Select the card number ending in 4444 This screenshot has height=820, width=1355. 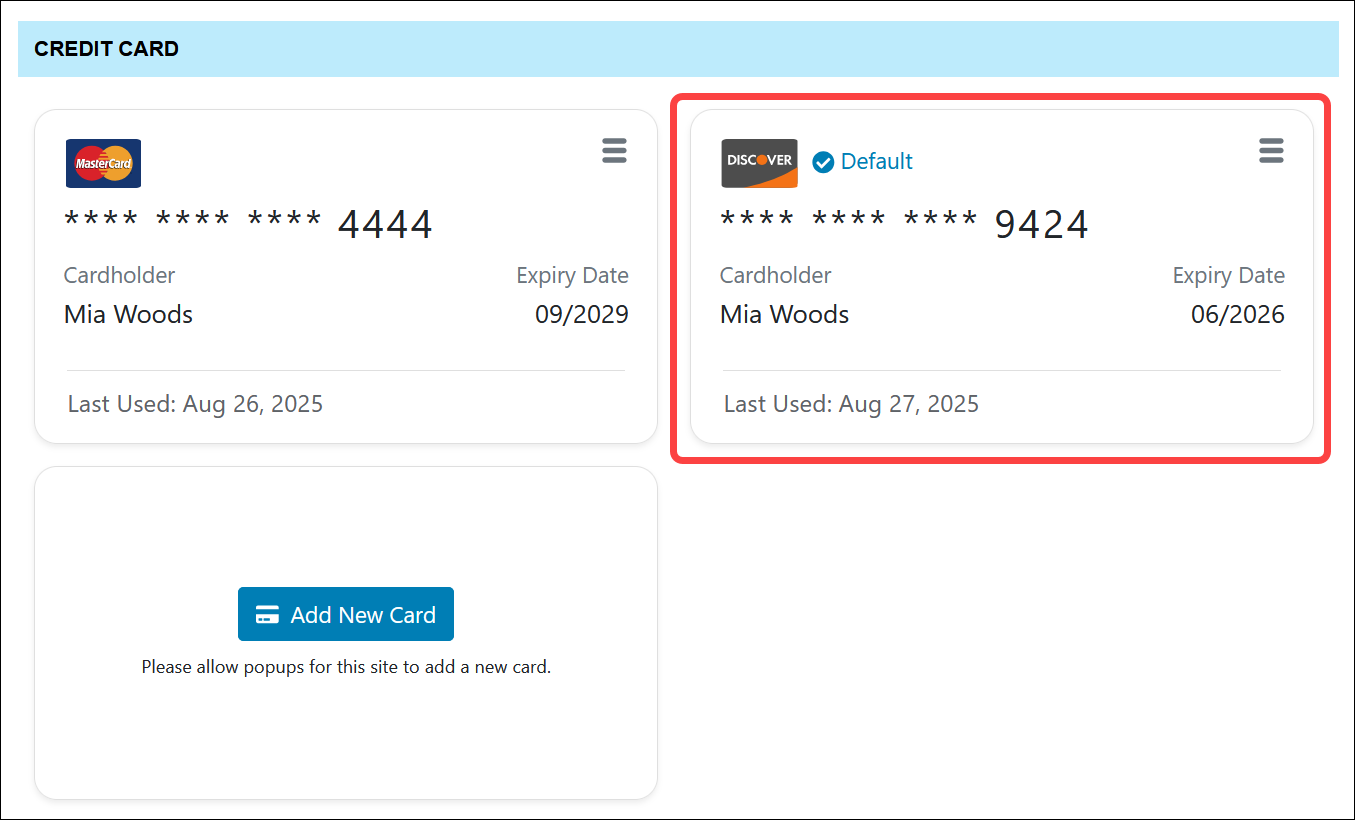248,224
